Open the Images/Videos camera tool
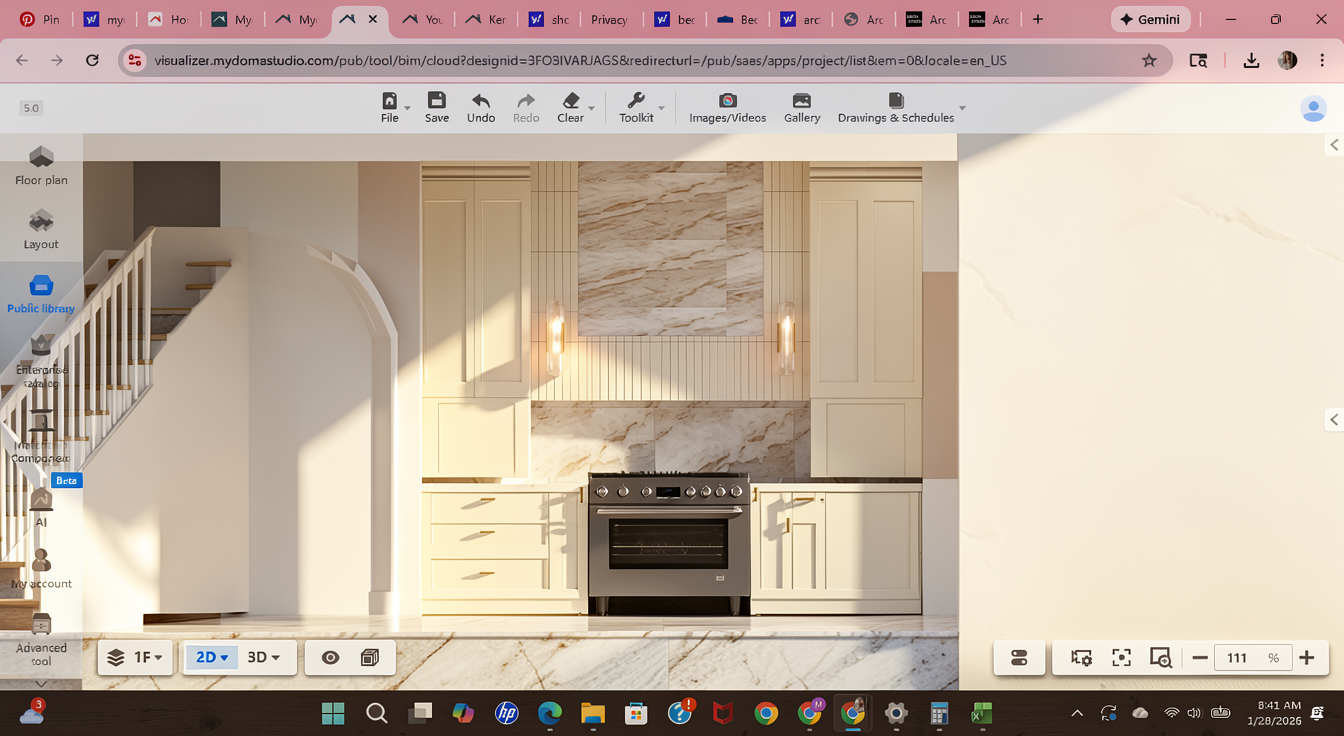This screenshot has width=1344, height=736. [x=727, y=107]
